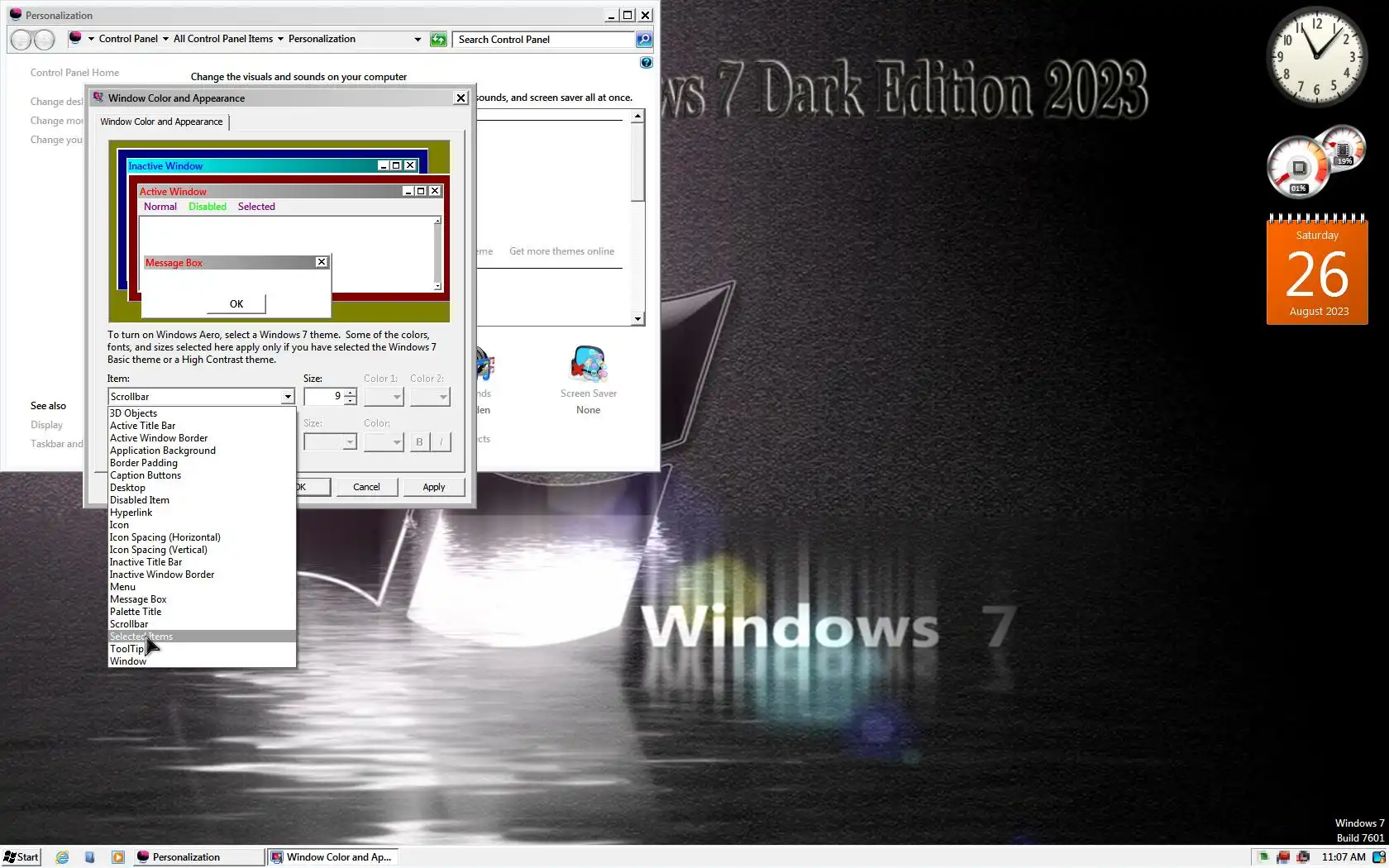Viewport: 1389px width, 868px height.
Task: Increase the item Size spinner
Action: click(x=351, y=393)
